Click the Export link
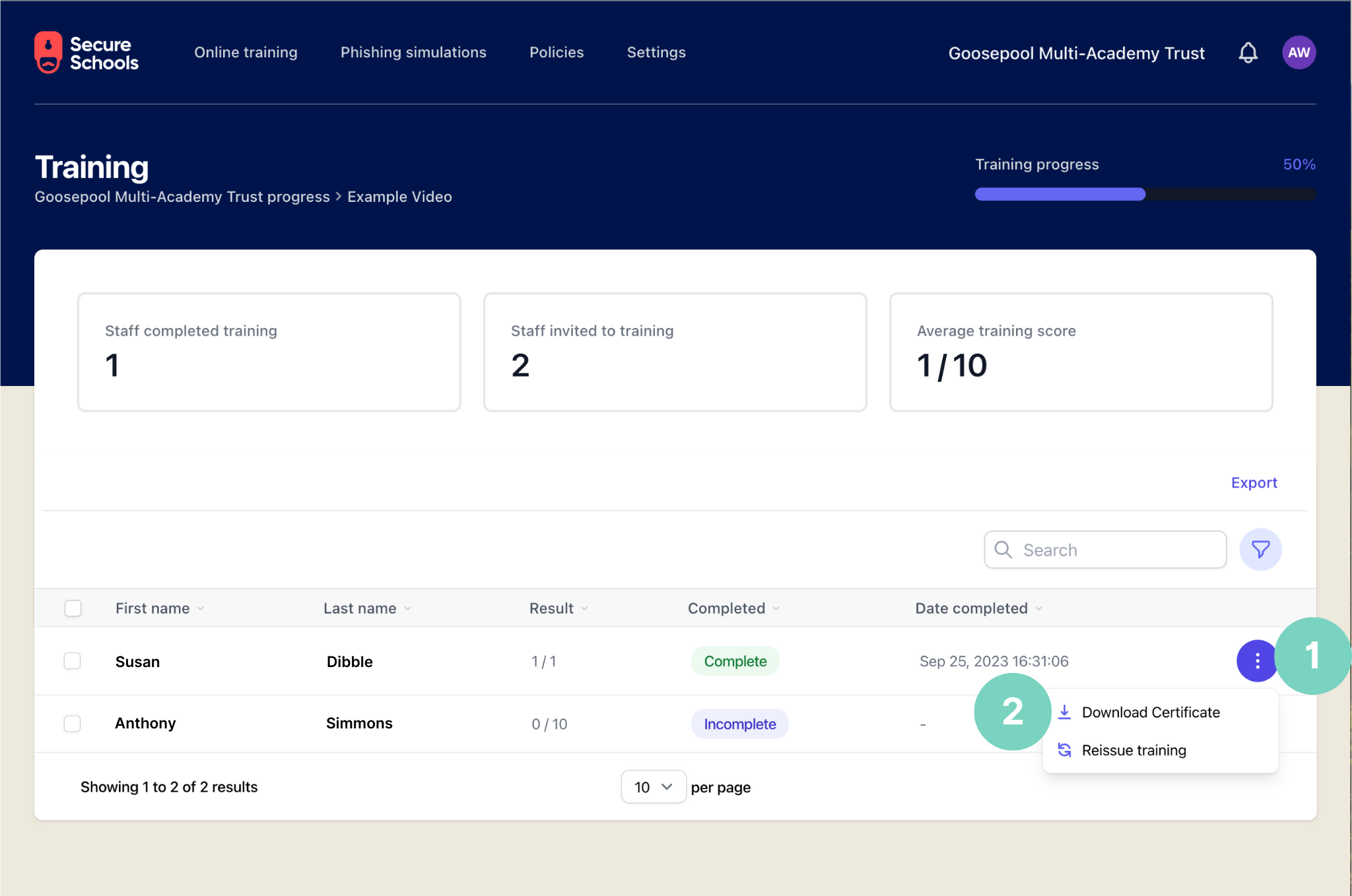Image resolution: width=1352 pixels, height=896 pixels. pyautogui.click(x=1254, y=482)
